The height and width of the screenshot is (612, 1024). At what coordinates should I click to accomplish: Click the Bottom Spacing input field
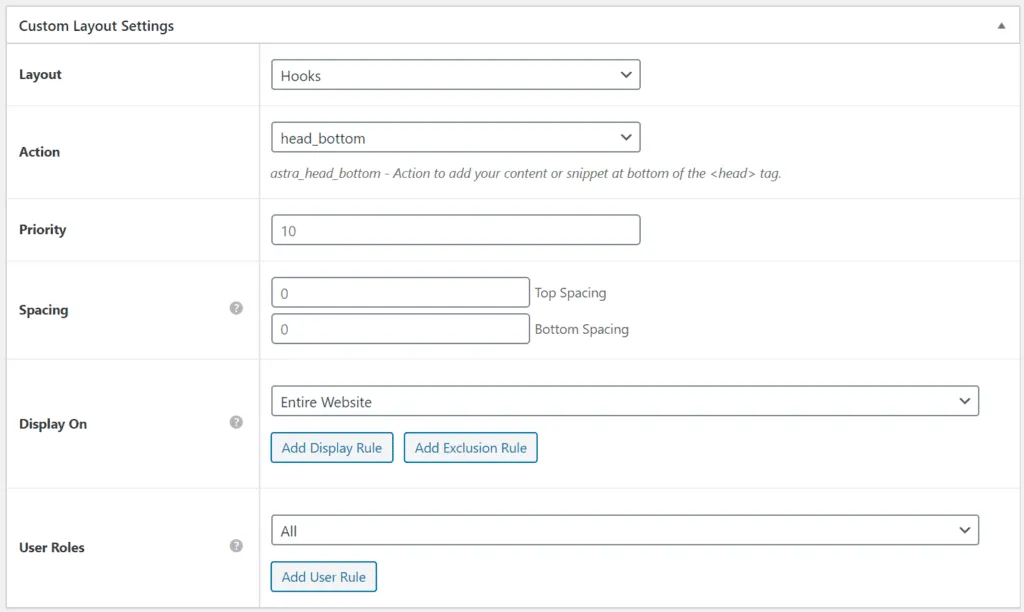[400, 329]
